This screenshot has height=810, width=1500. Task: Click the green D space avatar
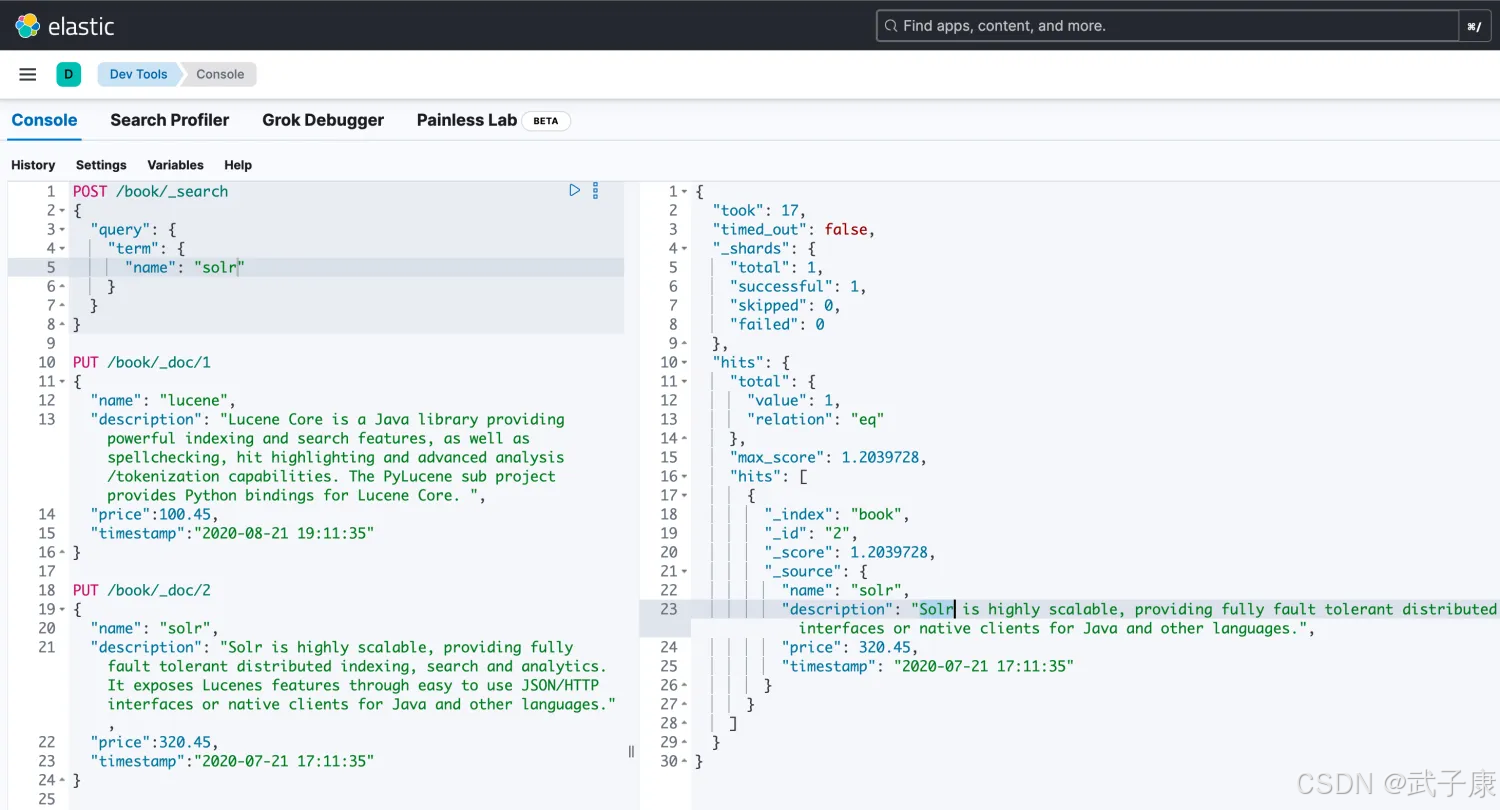point(68,74)
